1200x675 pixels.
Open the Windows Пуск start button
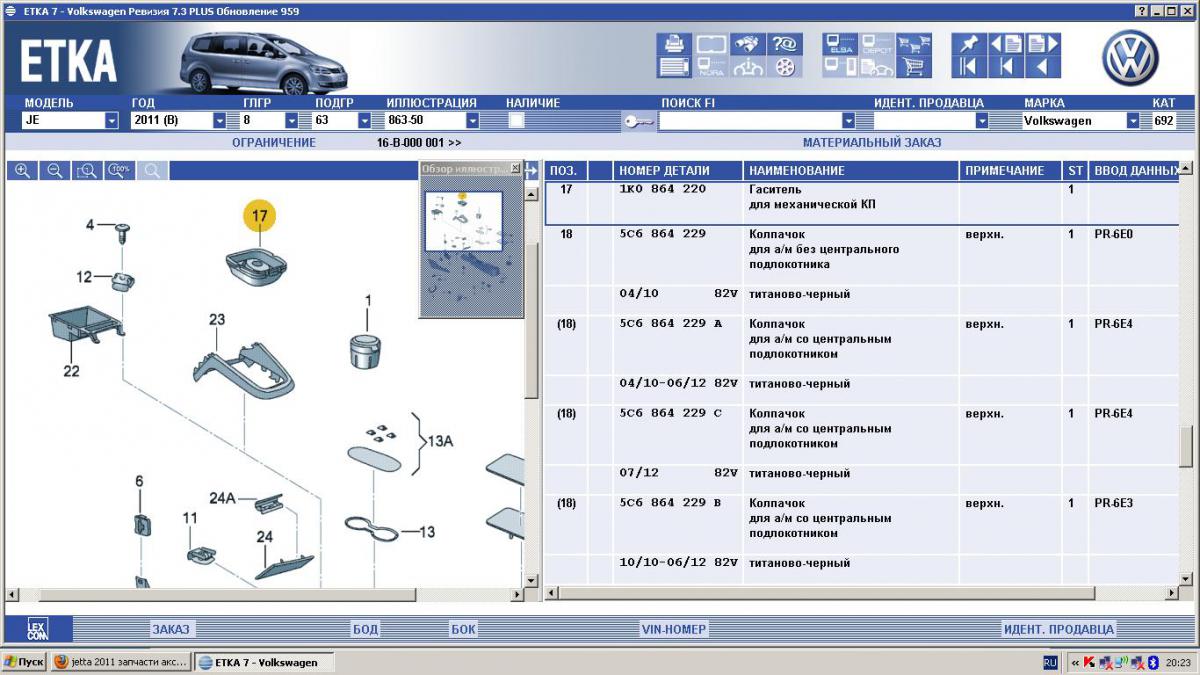(23, 662)
